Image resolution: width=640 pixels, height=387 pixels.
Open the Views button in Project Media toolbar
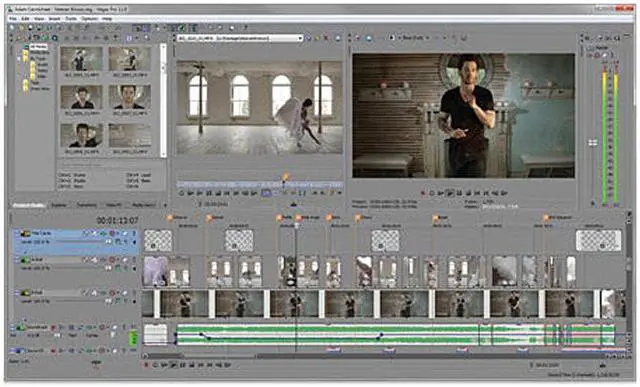pos(129,38)
